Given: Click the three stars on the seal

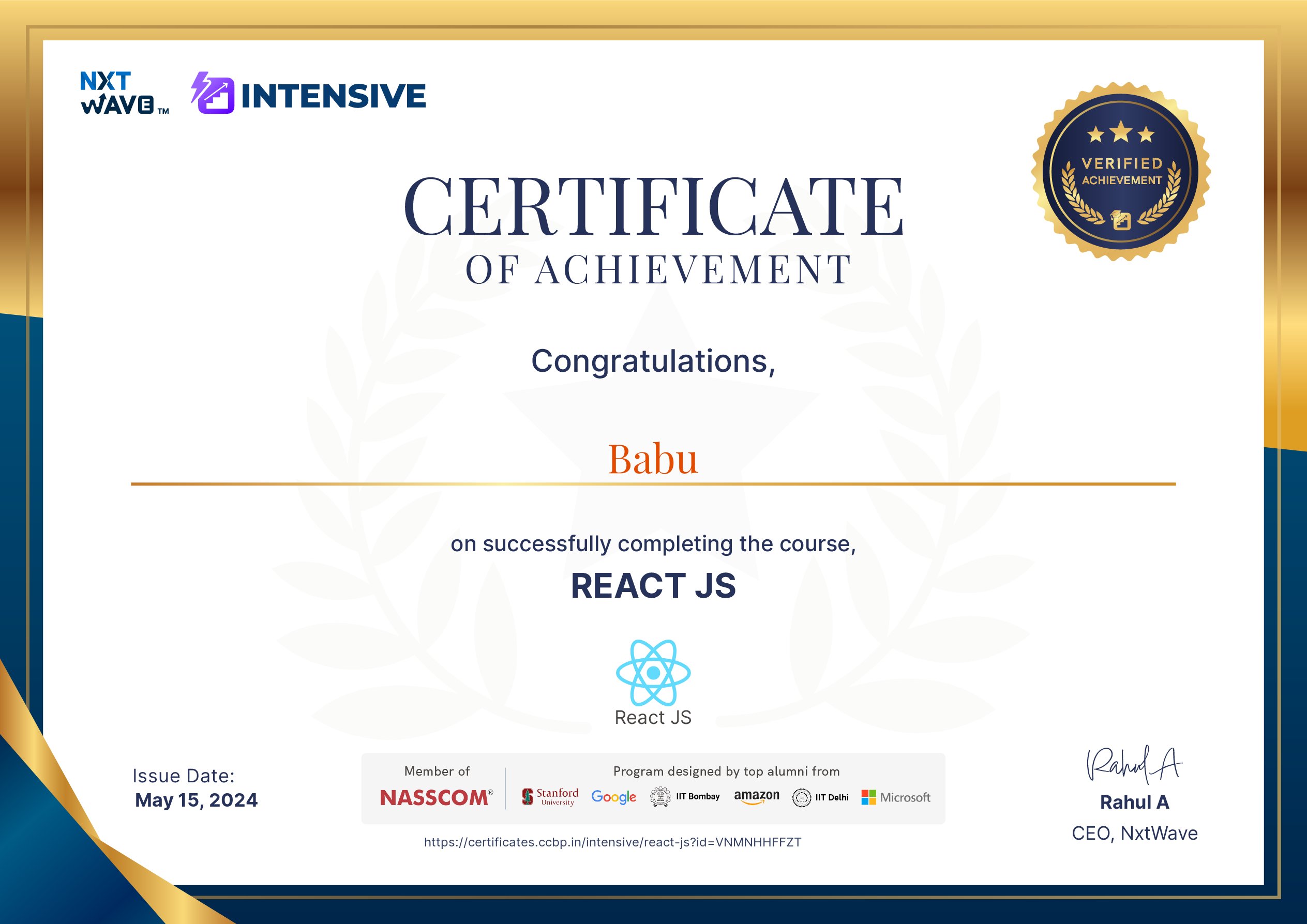Looking at the screenshot, I should (x=1121, y=132).
